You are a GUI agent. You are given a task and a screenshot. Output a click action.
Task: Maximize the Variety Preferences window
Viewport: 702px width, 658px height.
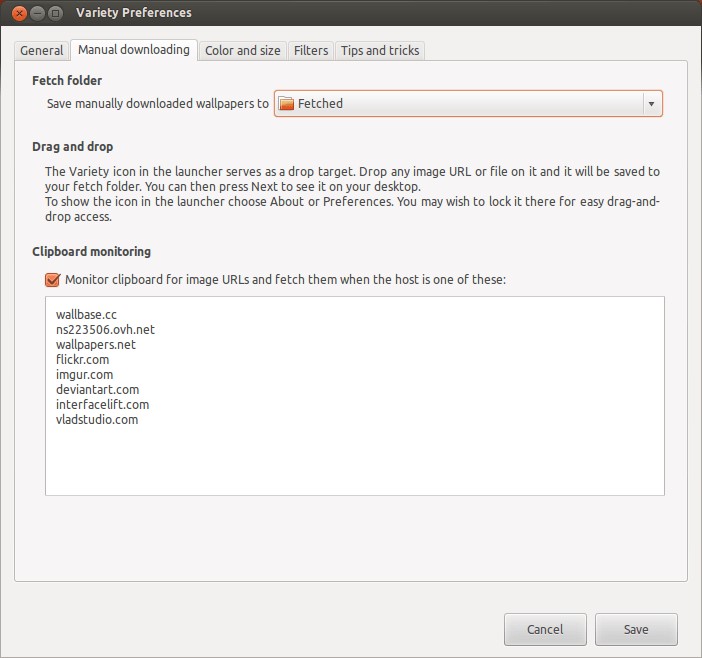coord(56,13)
